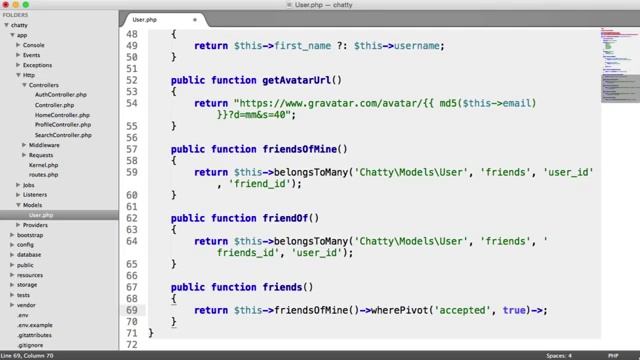Click 'accepted' string on line 69
This screenshot has width=640, height=360.
point(462,310)
